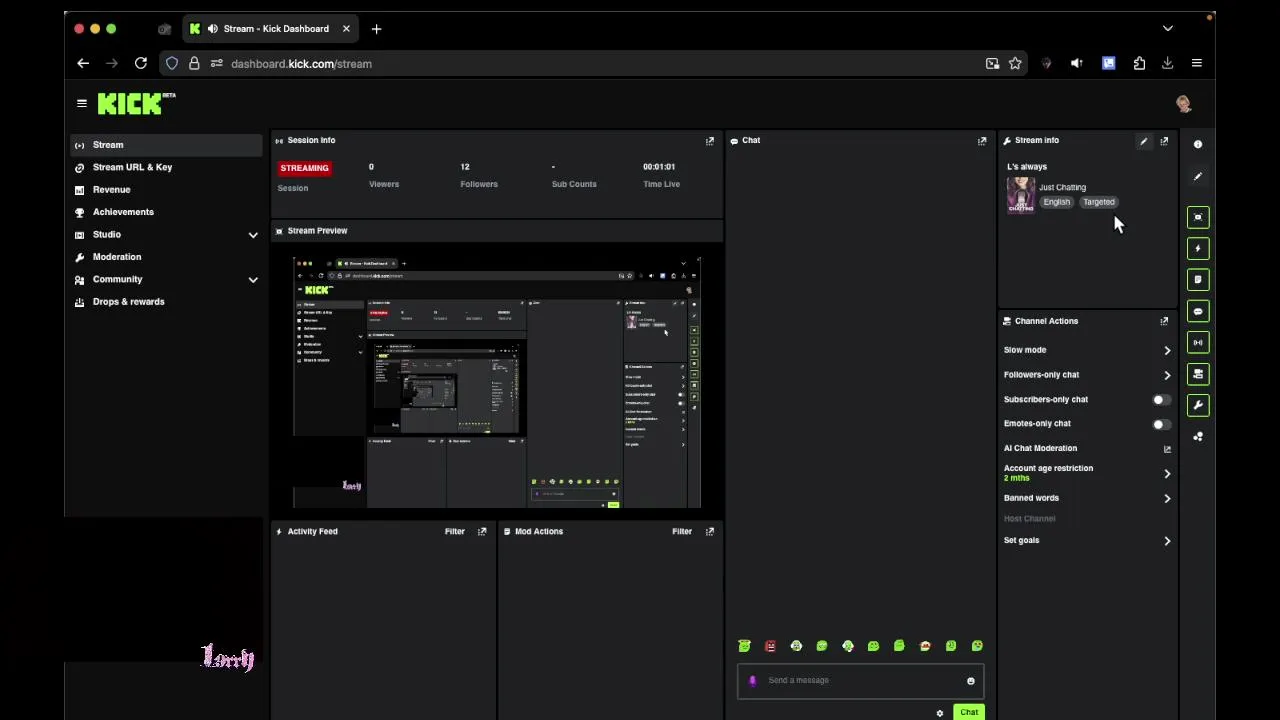This screenshot has height=720, width=1280.
Task: Toggle the document notes widget icon
Action: click(1198, 280)
